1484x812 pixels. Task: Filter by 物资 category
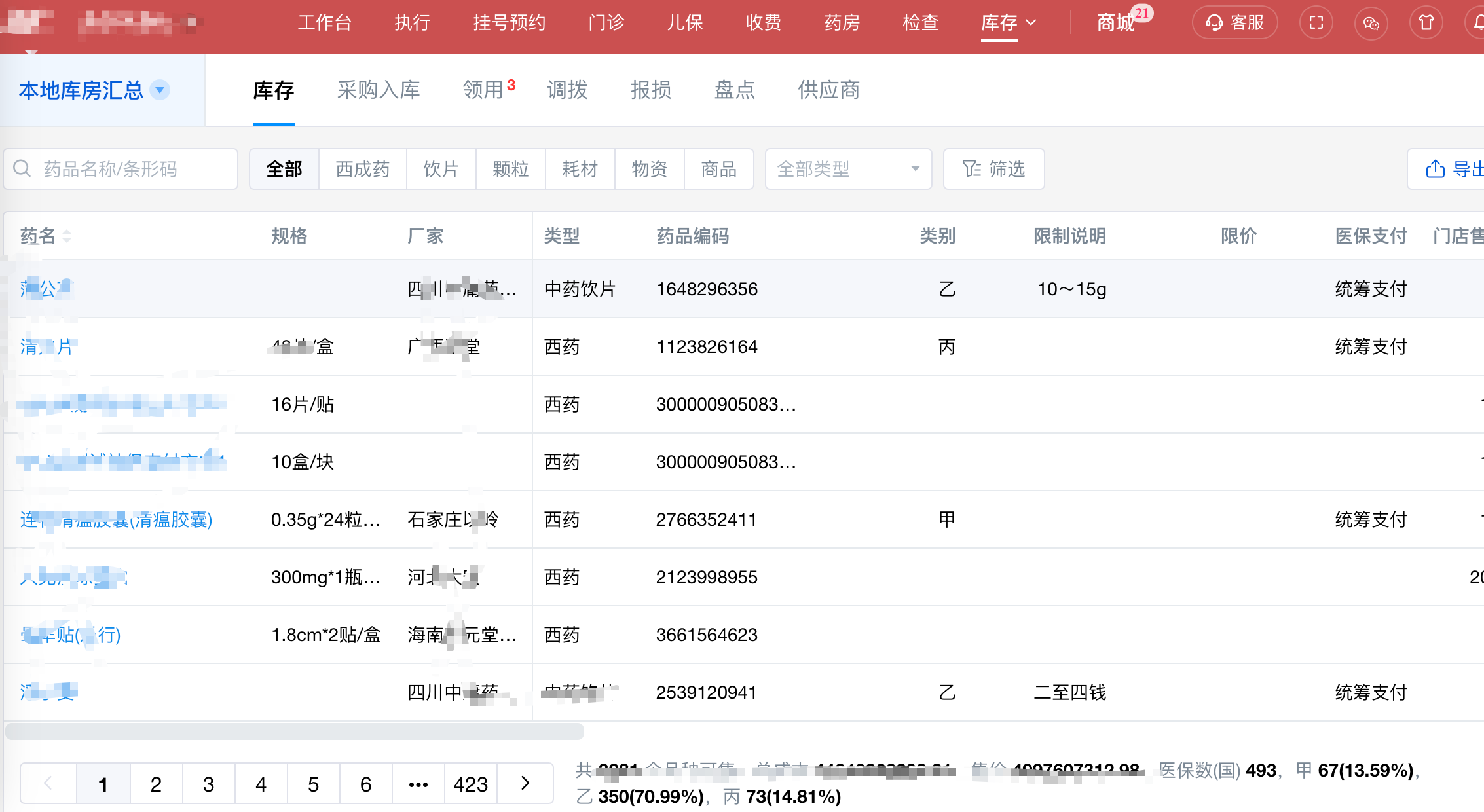(x=650, y=169)
